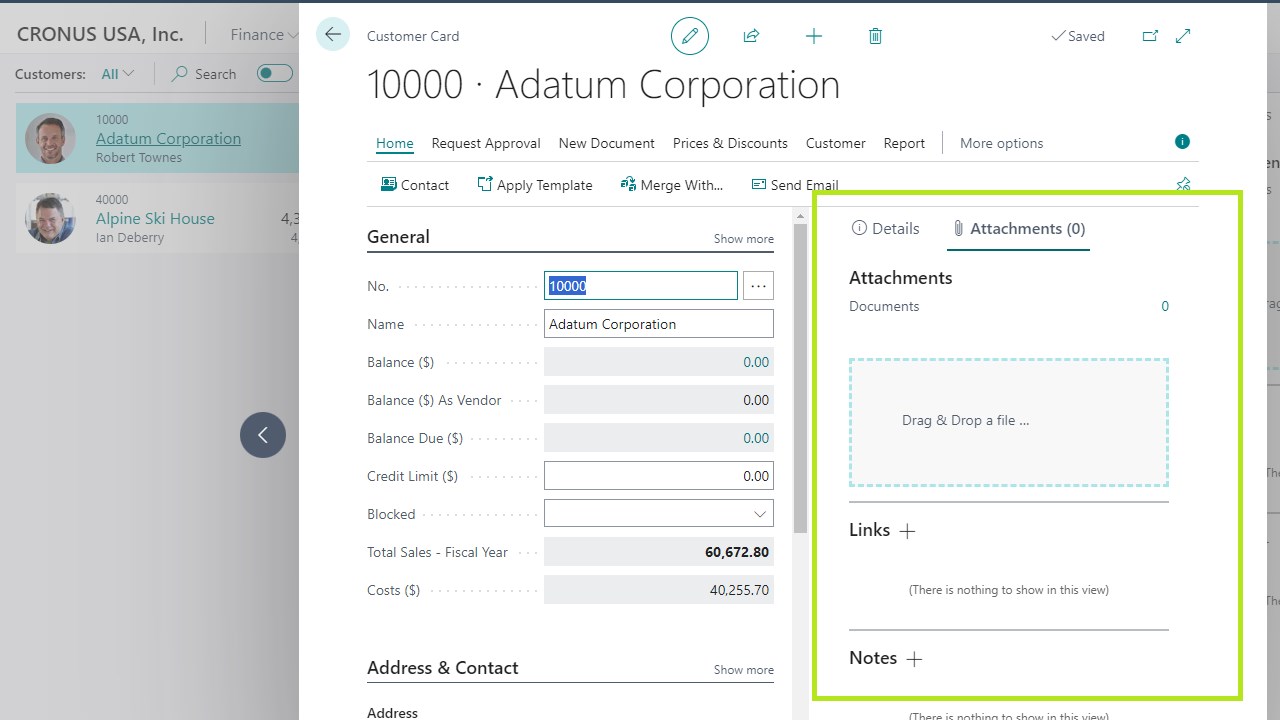
Task: Open the No. field ellipsis lookup
Action: tap(759, 286)
